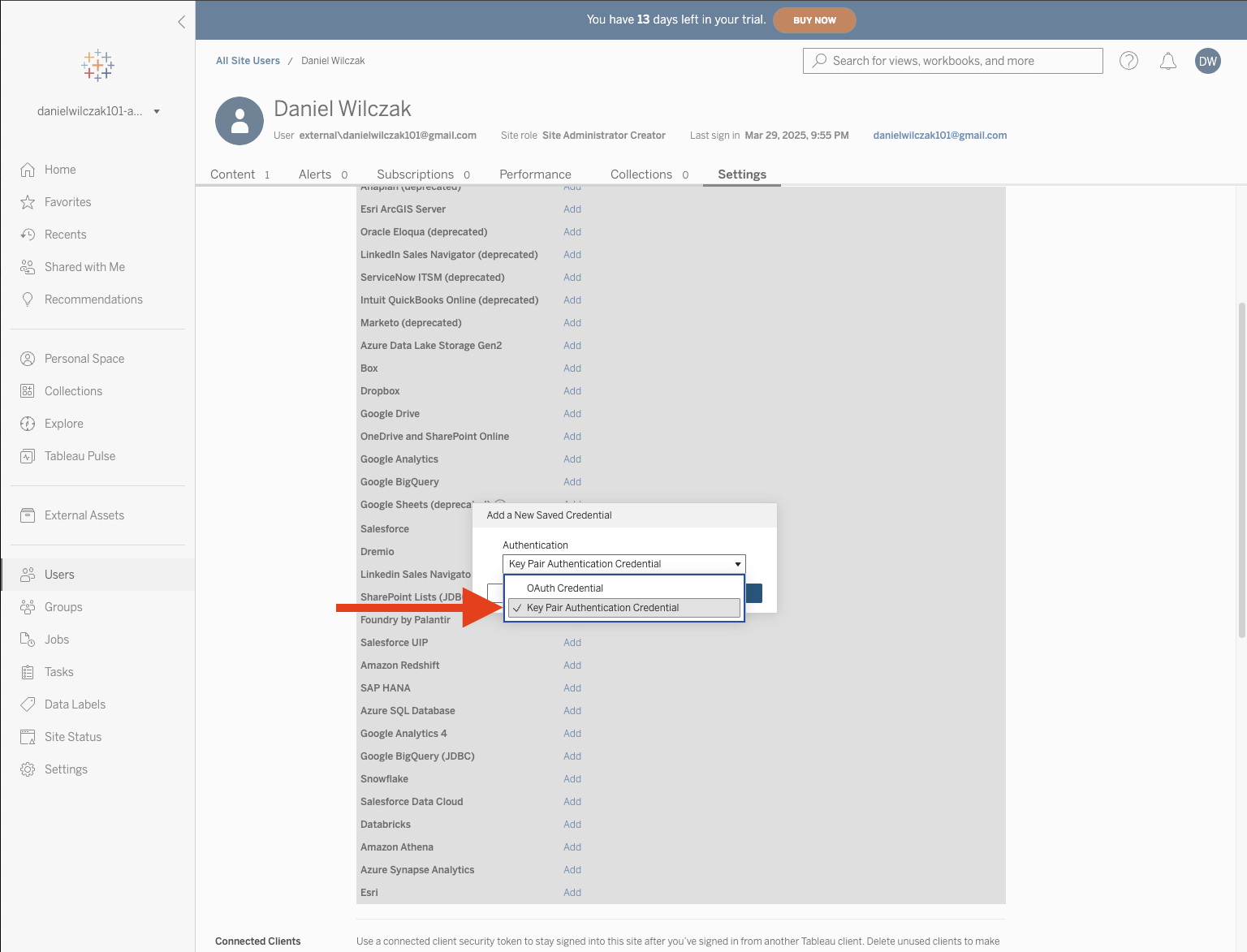The height and width of the screenshot is (952, 1247).
Task: Add Dropbox credential
Action: coord(572,391)
